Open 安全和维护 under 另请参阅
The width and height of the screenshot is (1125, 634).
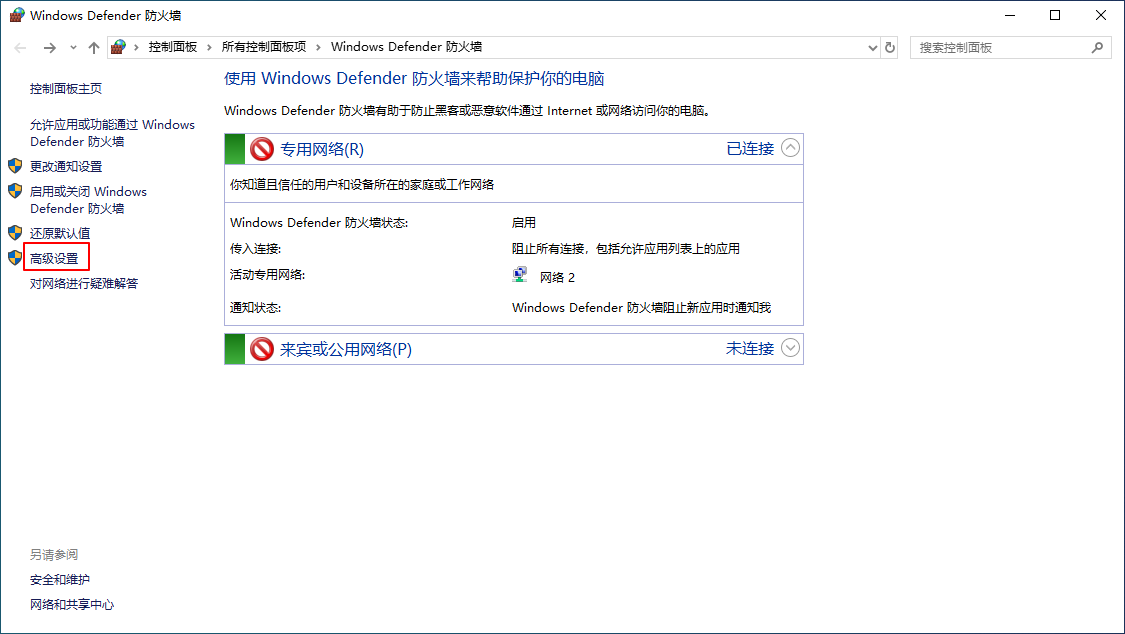tap(60, 579)
